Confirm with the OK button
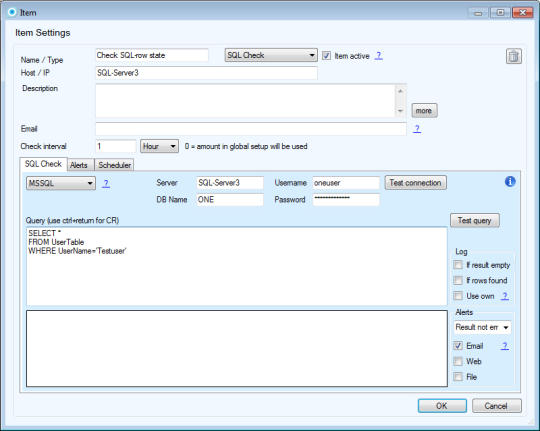 coord(442,406)
